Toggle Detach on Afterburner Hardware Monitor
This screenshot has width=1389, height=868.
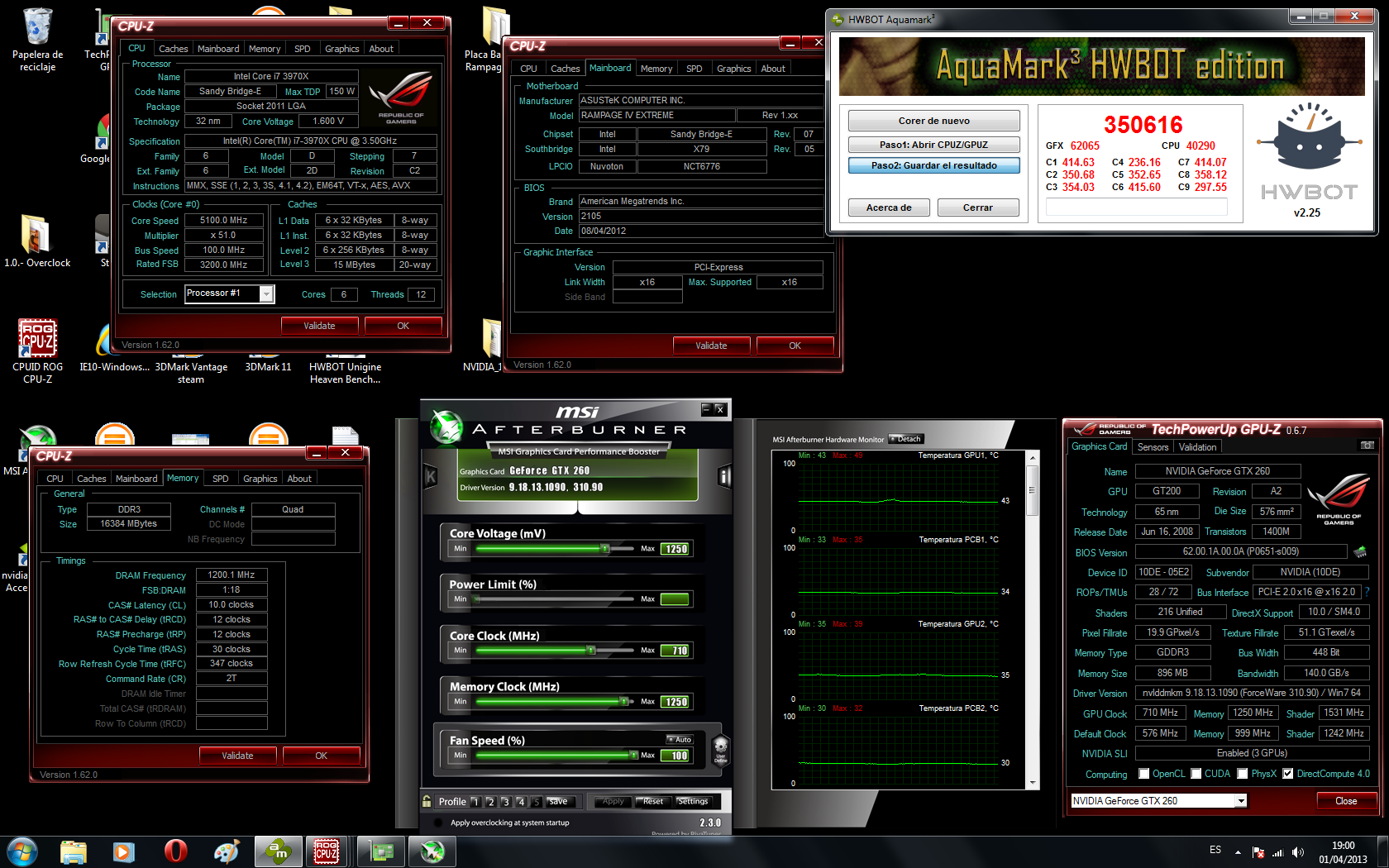[x=906, y=439]
